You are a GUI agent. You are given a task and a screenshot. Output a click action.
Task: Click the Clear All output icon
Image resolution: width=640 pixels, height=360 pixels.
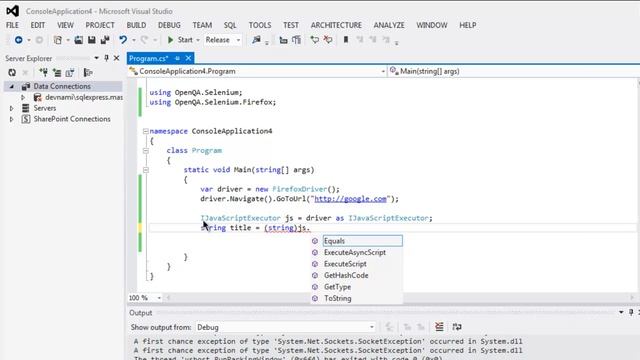tap(439, 327)
